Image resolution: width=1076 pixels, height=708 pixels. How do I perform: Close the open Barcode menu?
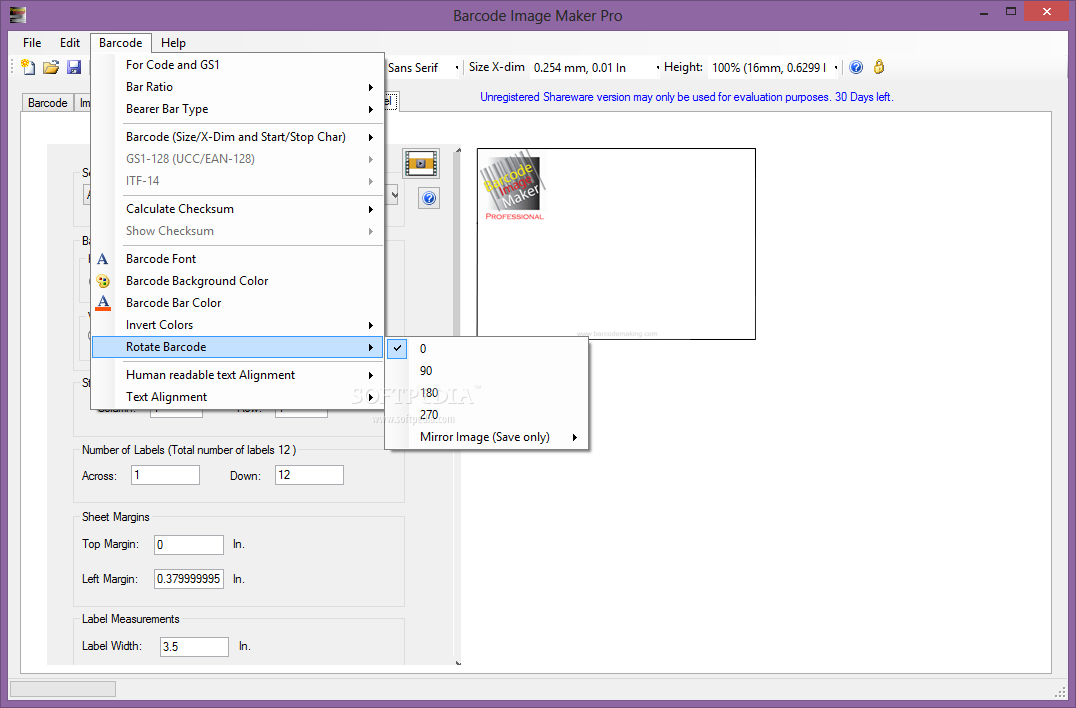click(x=120, y=43)
